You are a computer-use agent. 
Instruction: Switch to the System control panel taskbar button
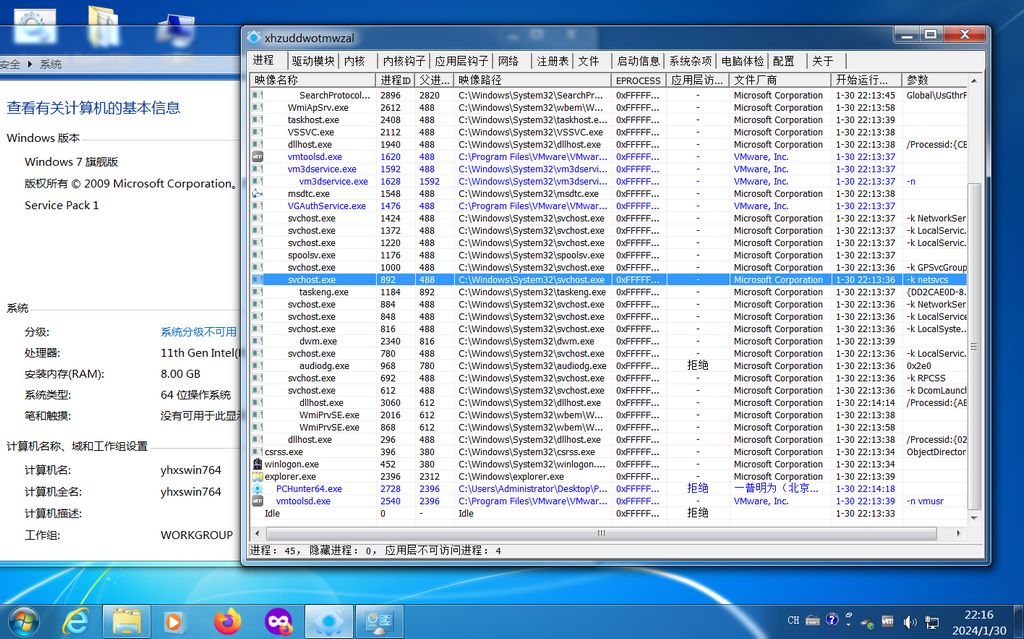(x=379, y=621)
